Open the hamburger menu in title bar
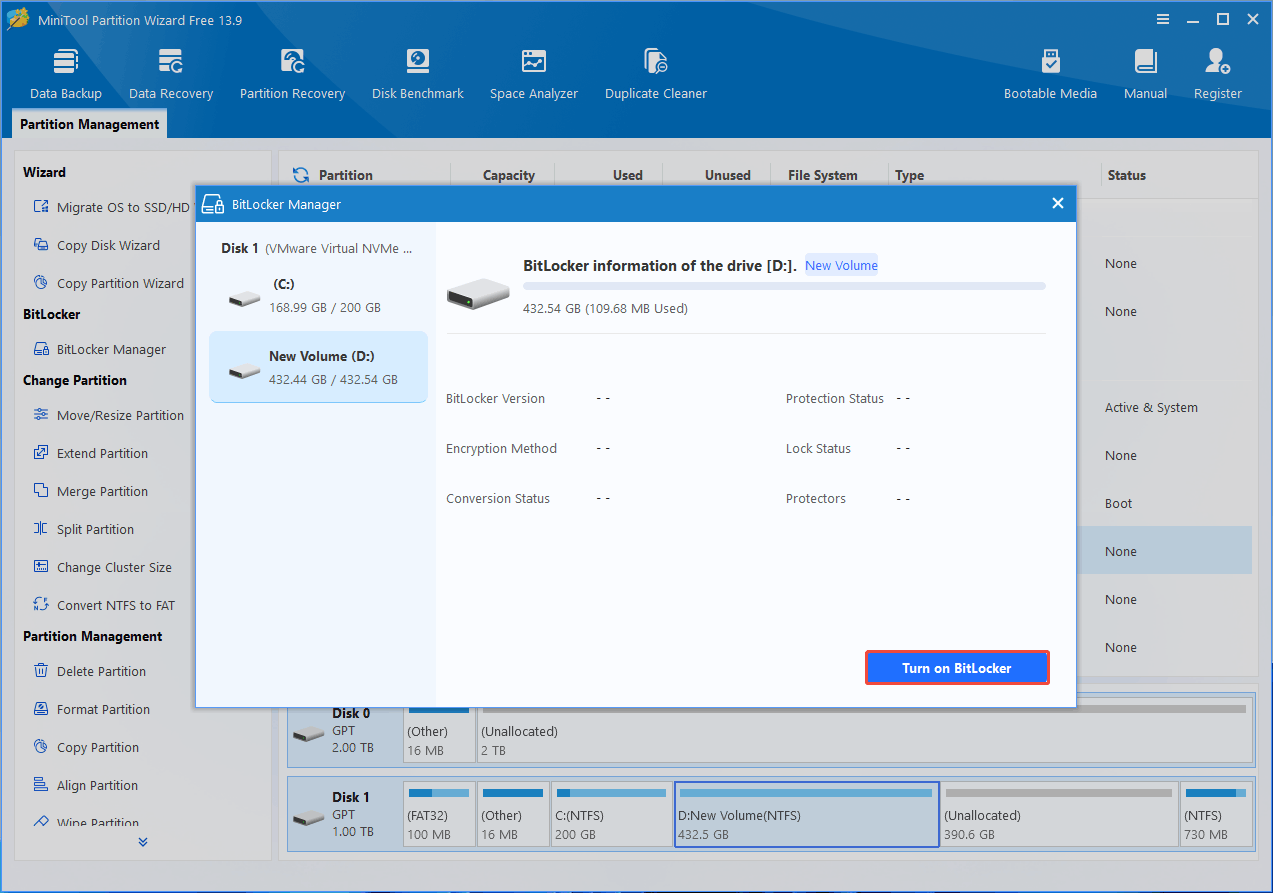 1163,19
